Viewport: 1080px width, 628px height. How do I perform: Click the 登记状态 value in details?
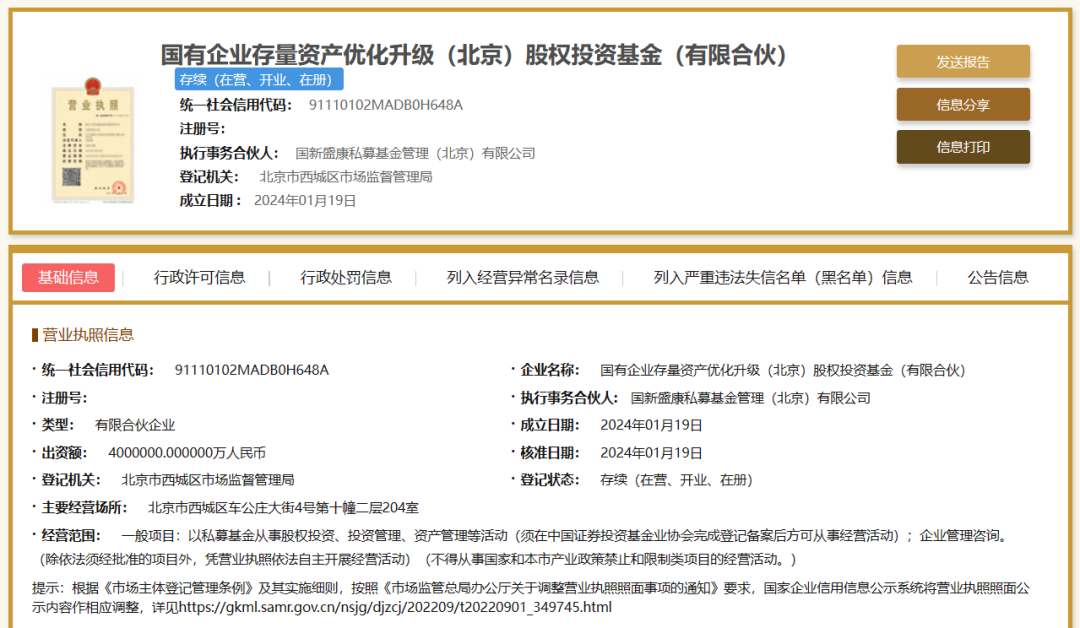coord(676,480)
